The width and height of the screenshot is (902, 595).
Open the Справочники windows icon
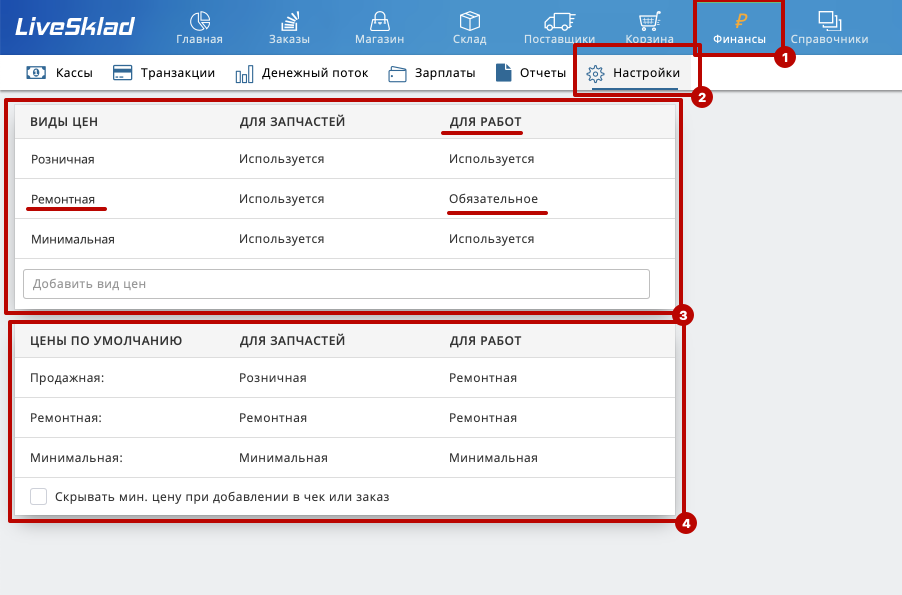[x=830, y=21]
